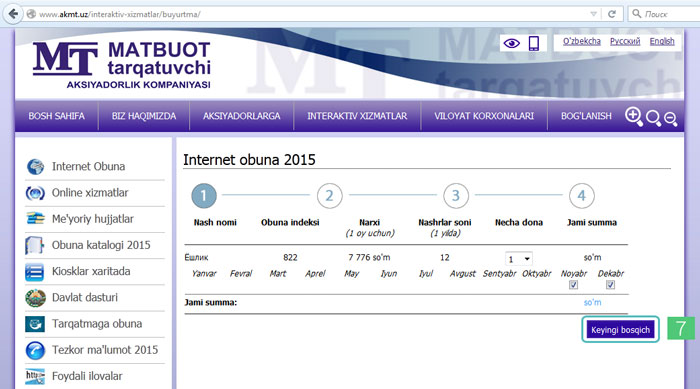
Task: Open Davlat dasturi sidebar link
Action: pyautogui.click(x=85, y=297)
